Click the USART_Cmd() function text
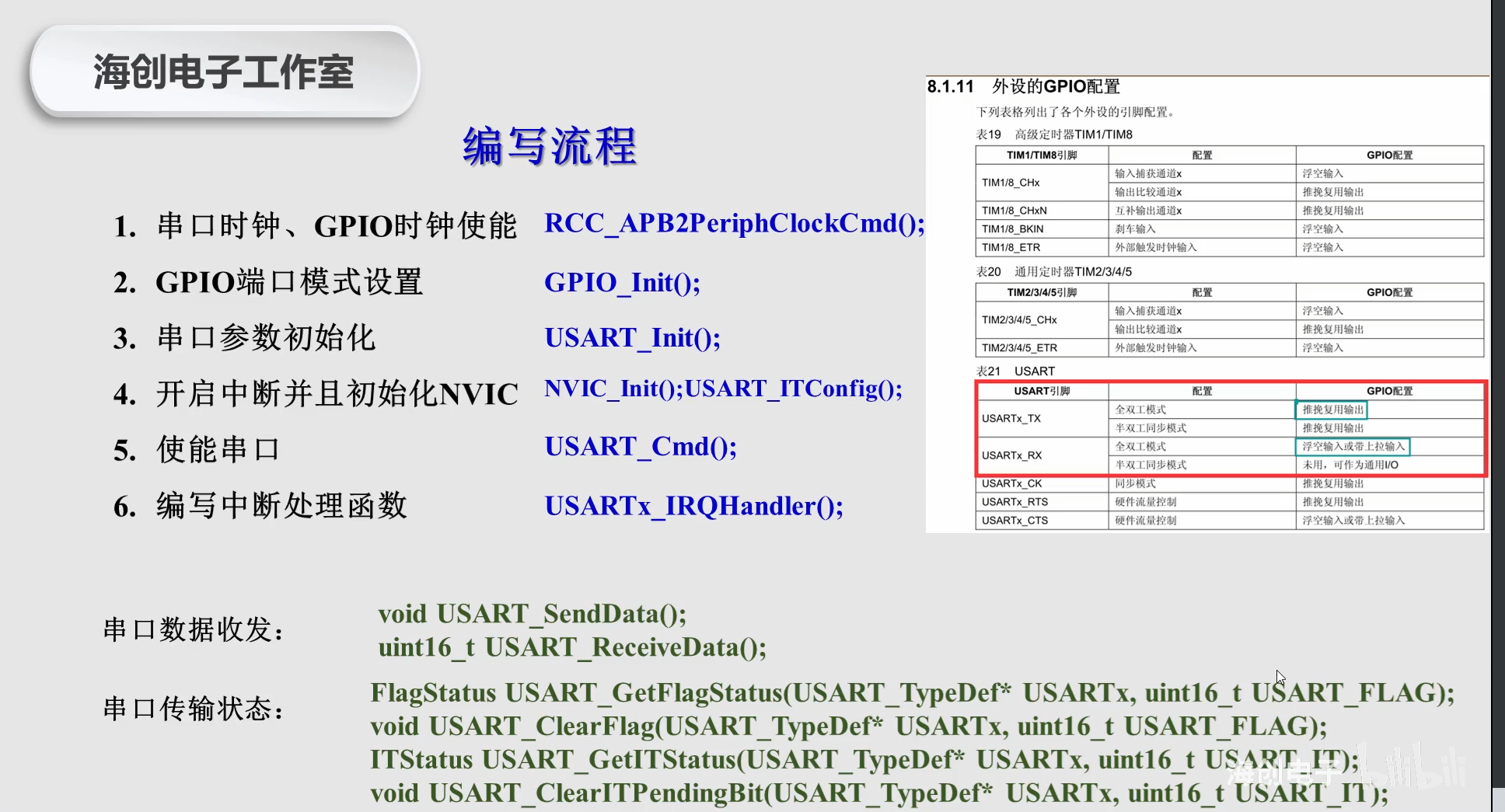Image resolution: width=1505 pixels, height=812 pixels. (x=641, y=447)
